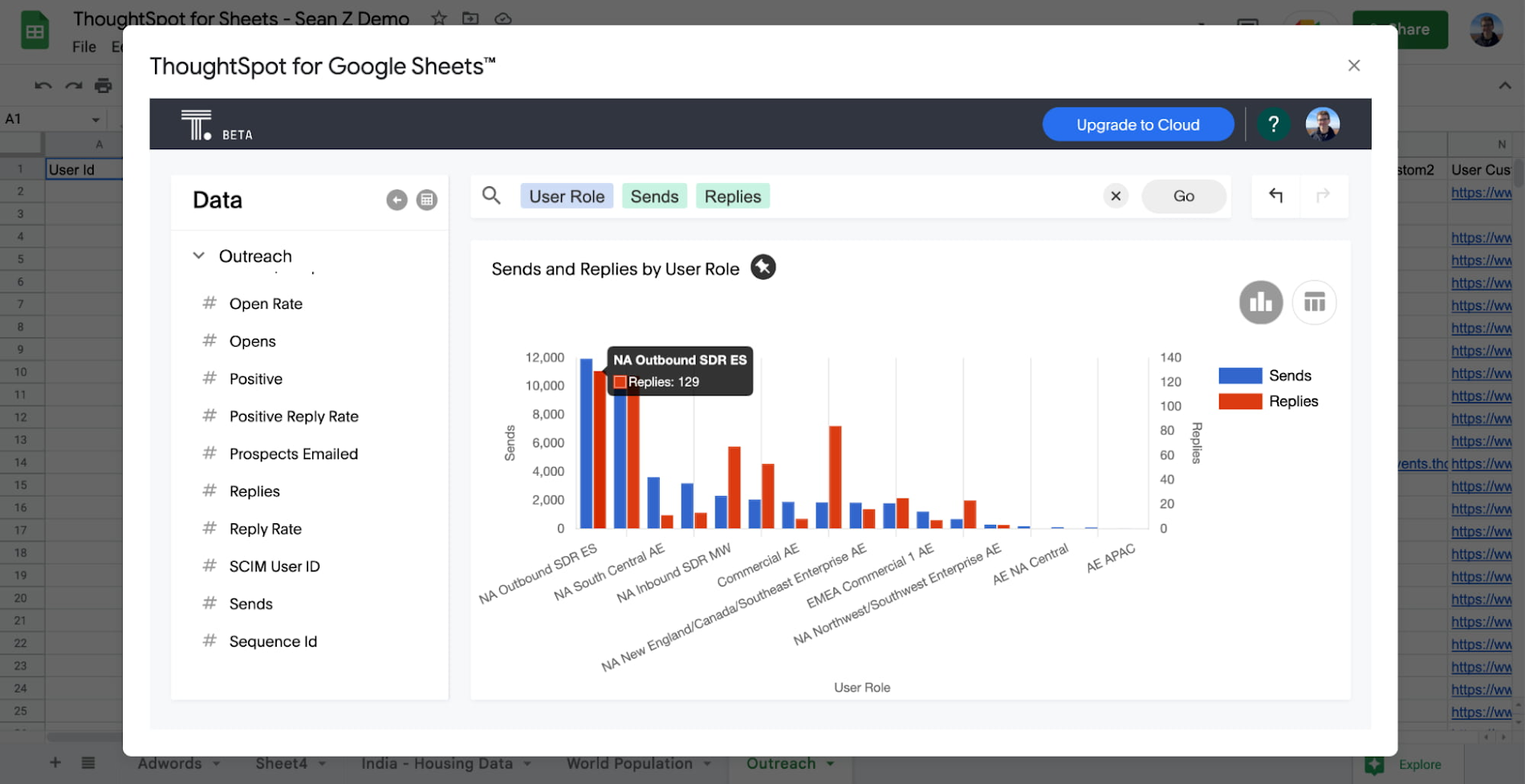Viewport: 1525px width, 784px height.
Task: Switch to the India - Housing Data tab
Action: 437,763
